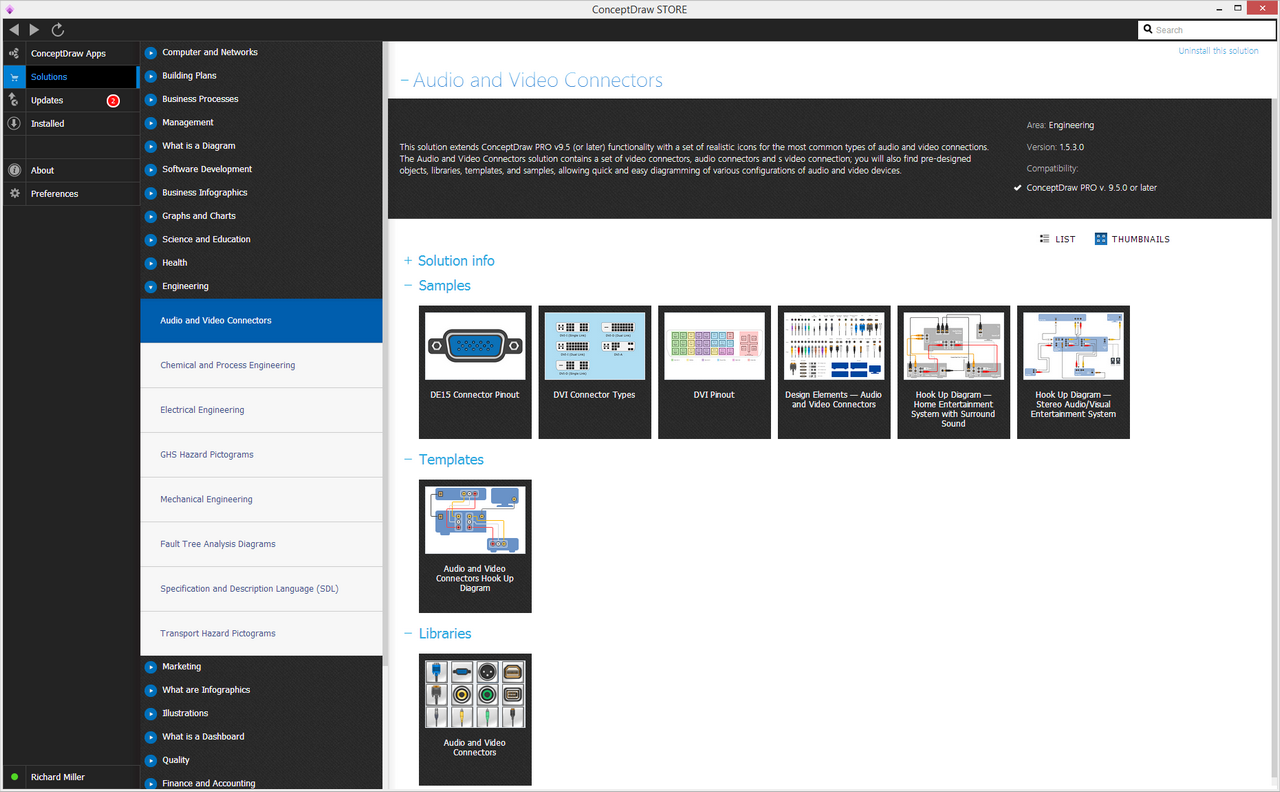Viewport: 1280px width, 792px height.
Task: Click the ConceptDraw logo in title bar
Action: tap(8, 8)
